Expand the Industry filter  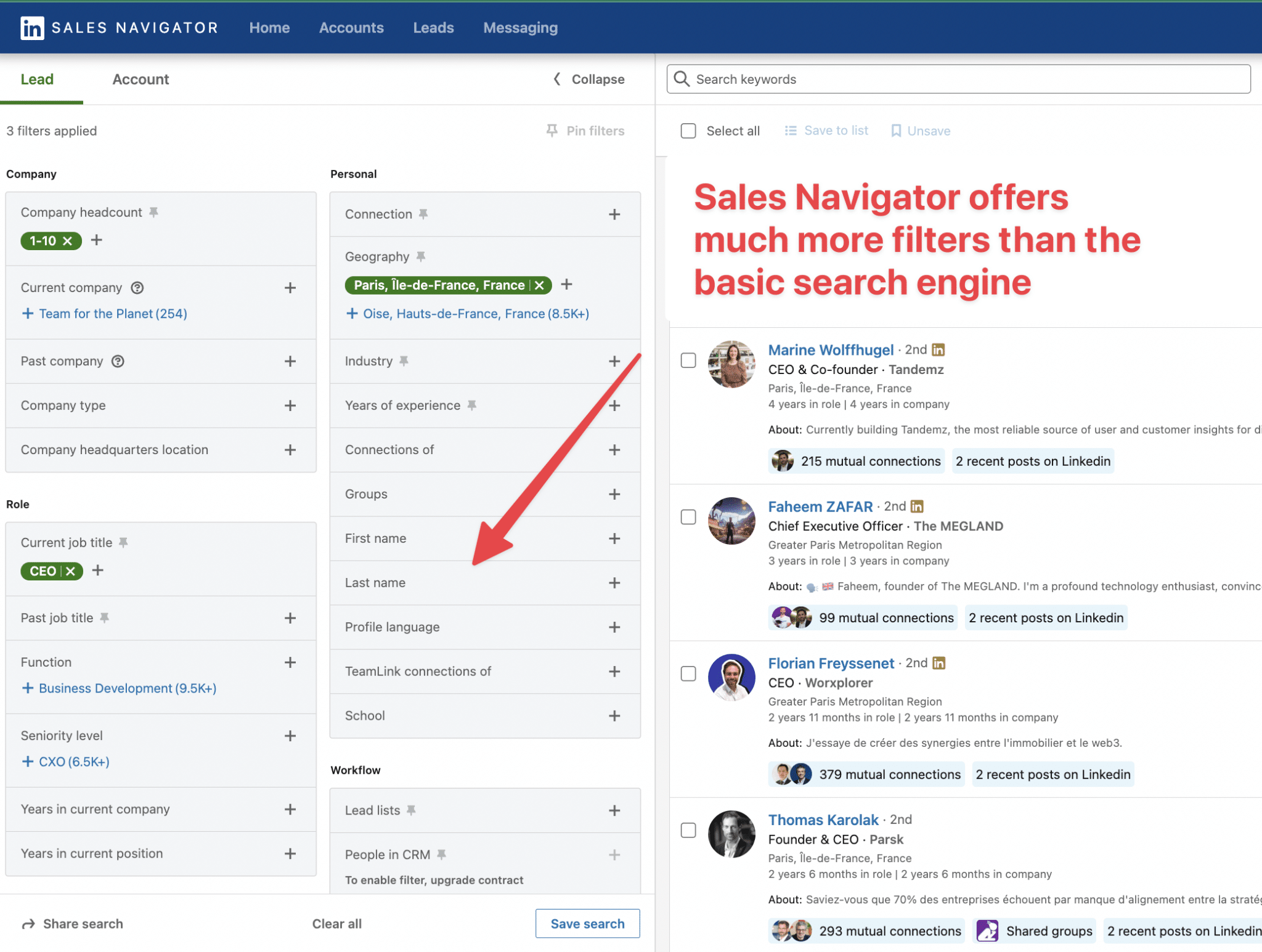click(614, 361)
